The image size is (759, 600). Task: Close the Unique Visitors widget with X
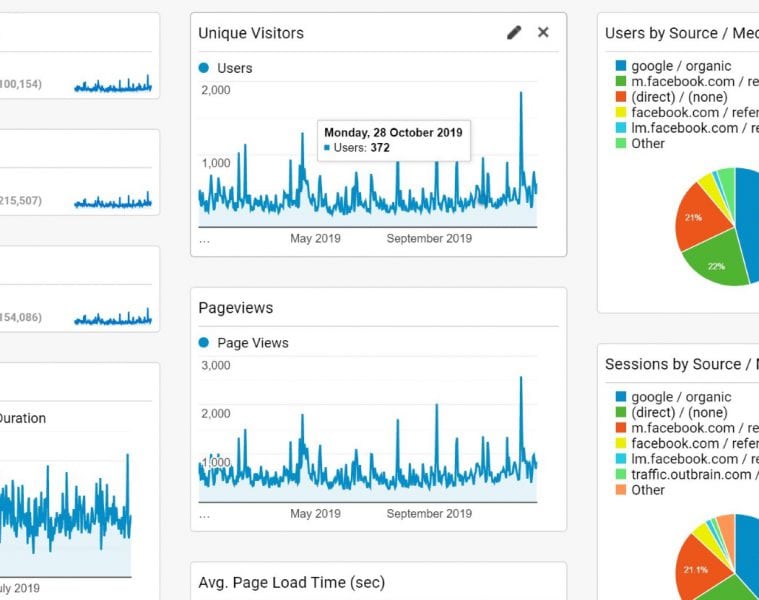tap(543, 33)
